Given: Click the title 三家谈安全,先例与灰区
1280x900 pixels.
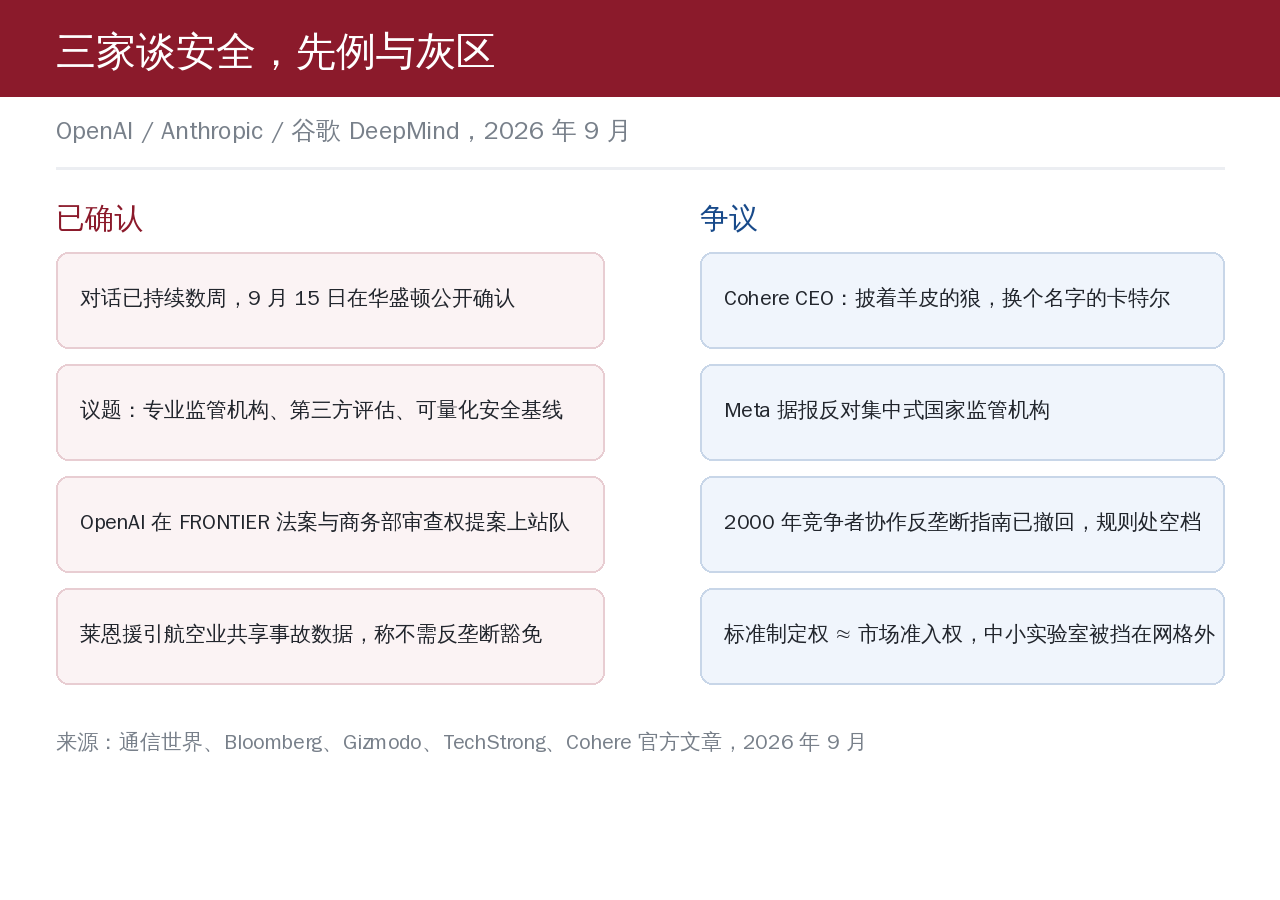Looking at the screenshot, I should click(275, 51).
